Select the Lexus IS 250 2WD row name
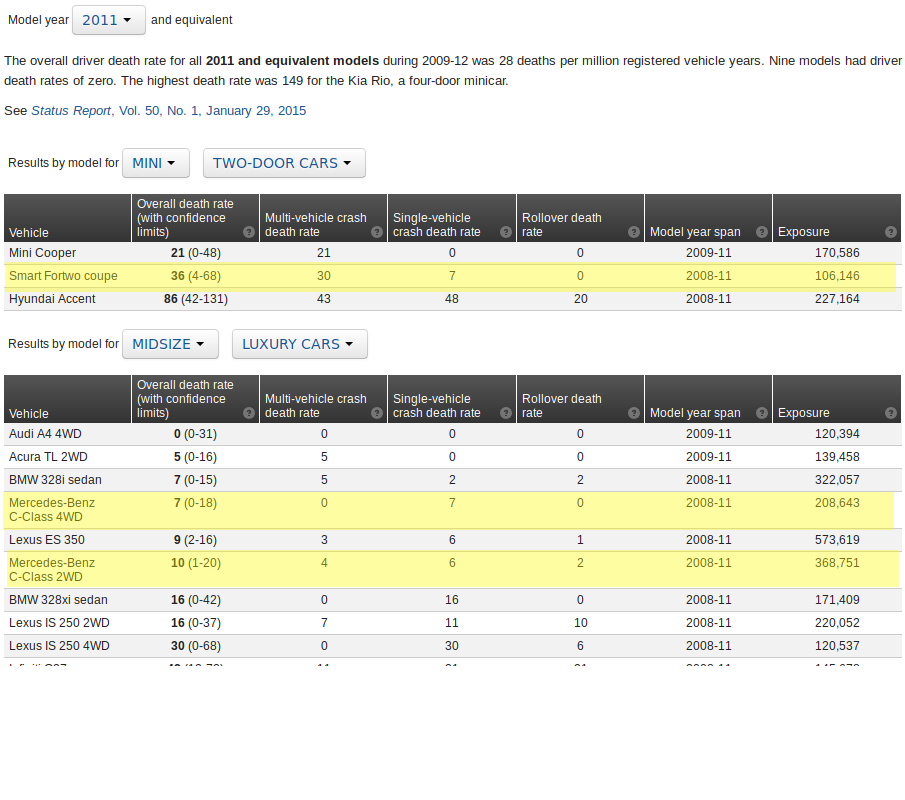The image size is (905, 800). pos(59,623)
